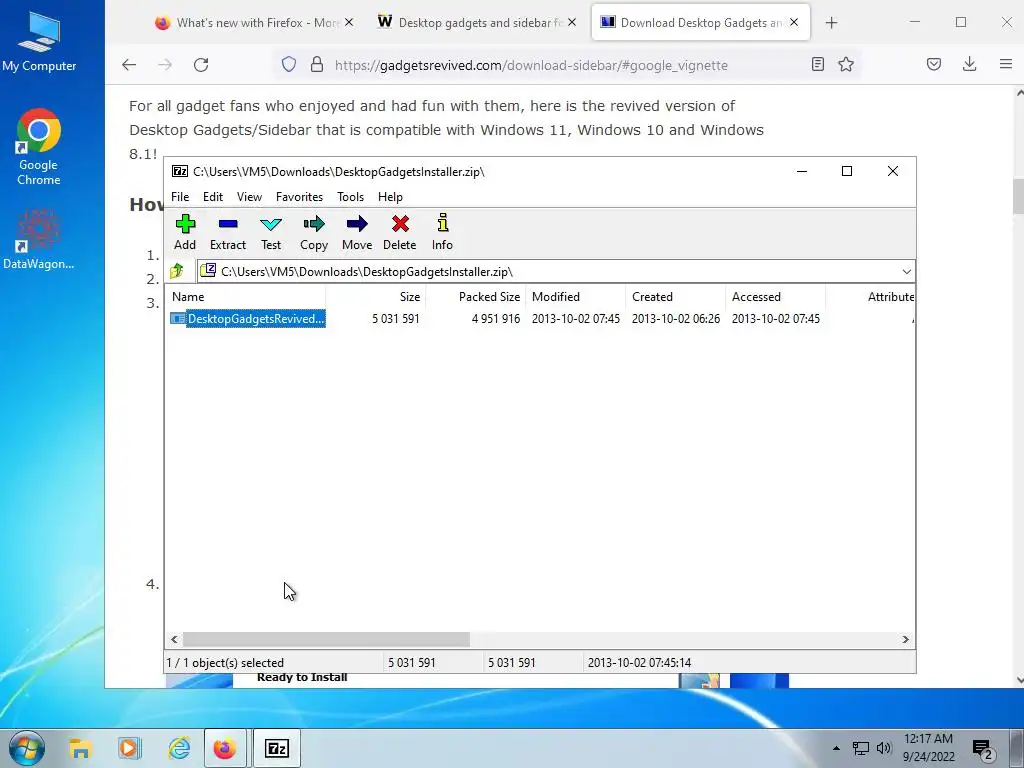Screen dimensions: 1024x768
Task: Switch to the Desktop gadgets and sidebar tab
Action: pyautogui.click(x=477, y=23)
